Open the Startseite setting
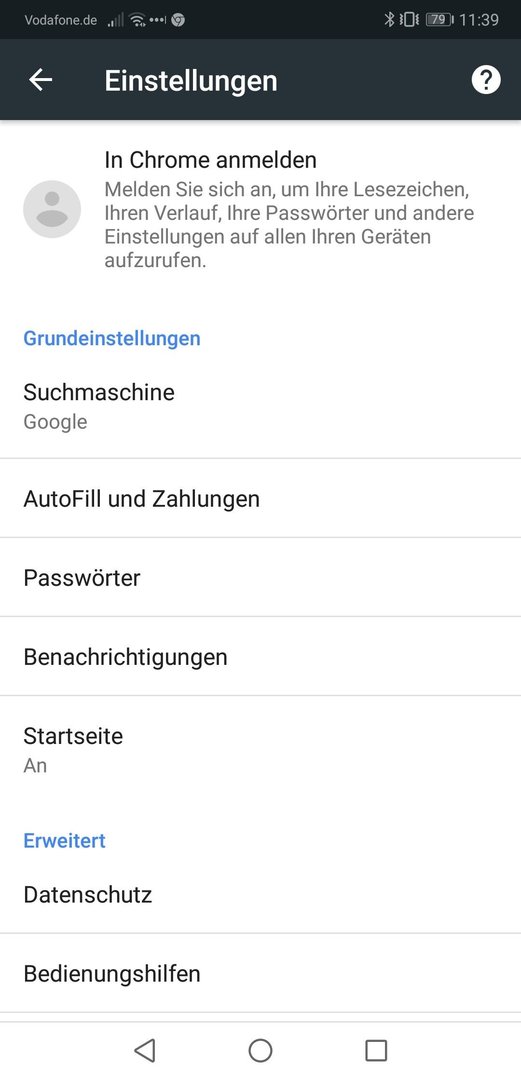Viewport: 521px width, 1080px height. pyautogui.click(x=260, y=749)
